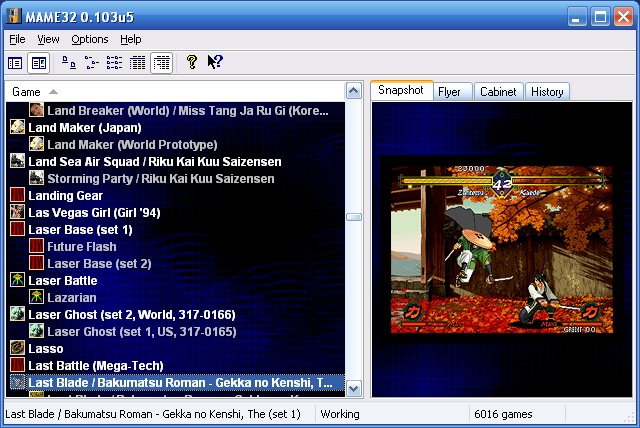640x428 pixels.
Task: Click the Last Battle (Mega-Tech) red icon
Action: pyautogui.click(x=18, y=365)
